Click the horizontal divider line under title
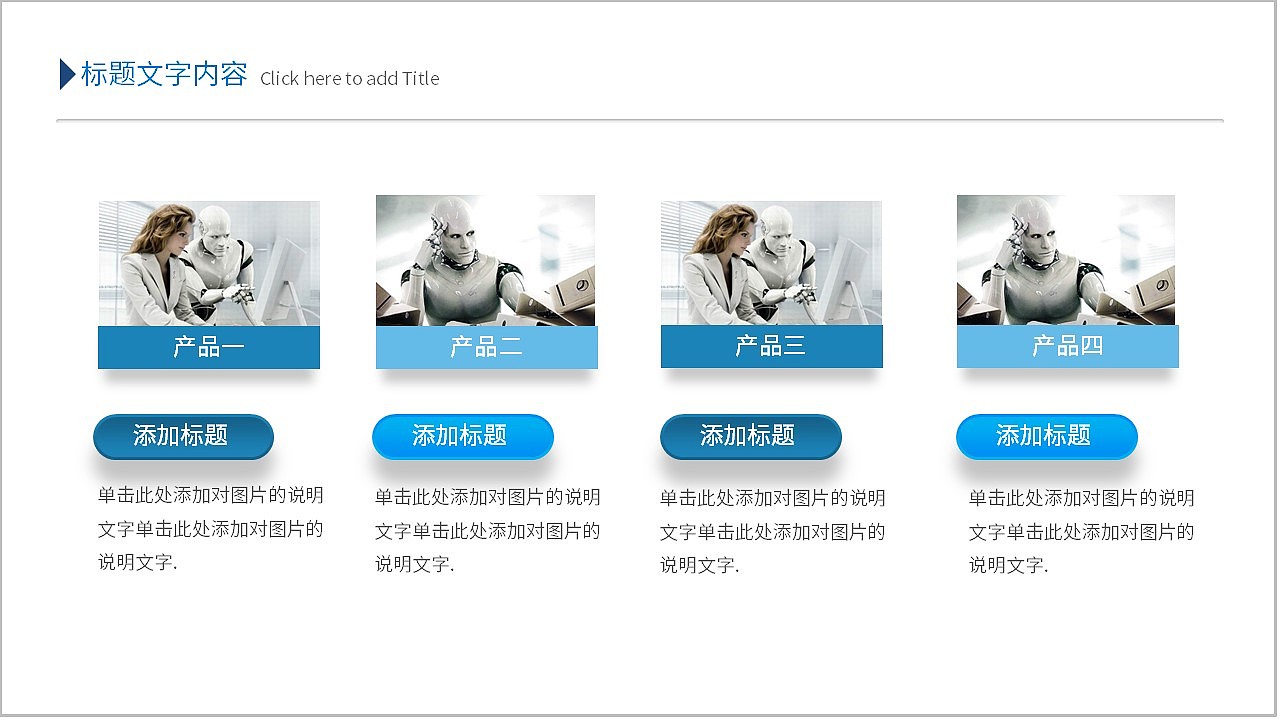 click(640, 120)
